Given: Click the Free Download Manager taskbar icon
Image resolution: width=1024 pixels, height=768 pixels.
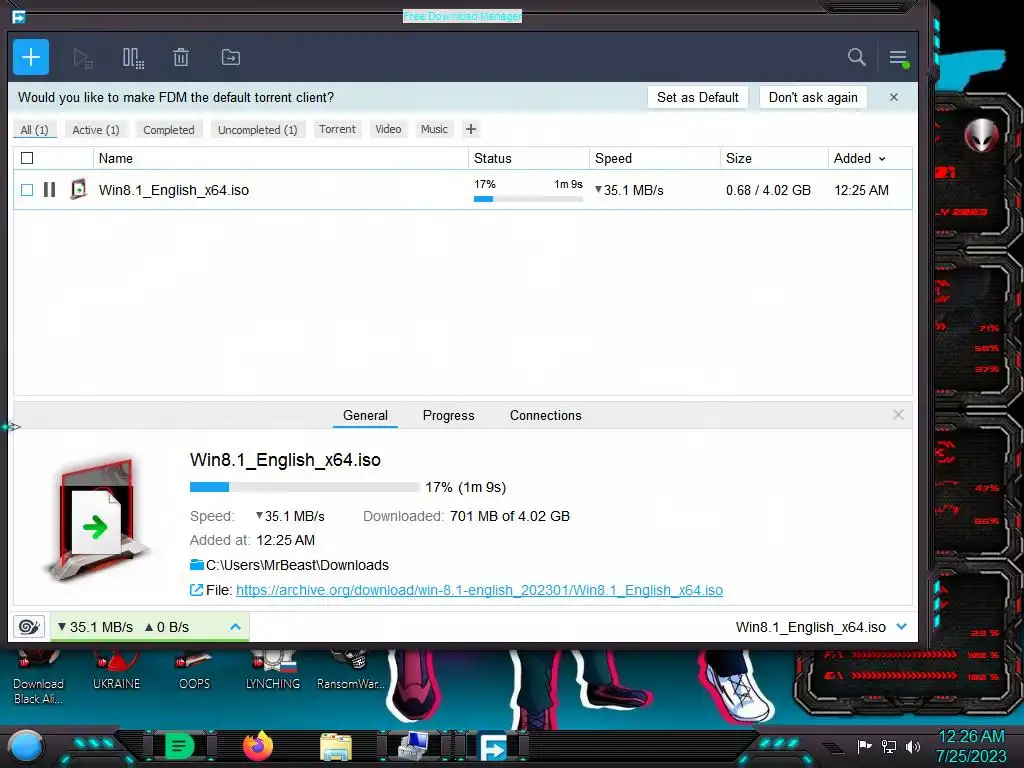Looking at the screenshot, I should tap(493, 747).
